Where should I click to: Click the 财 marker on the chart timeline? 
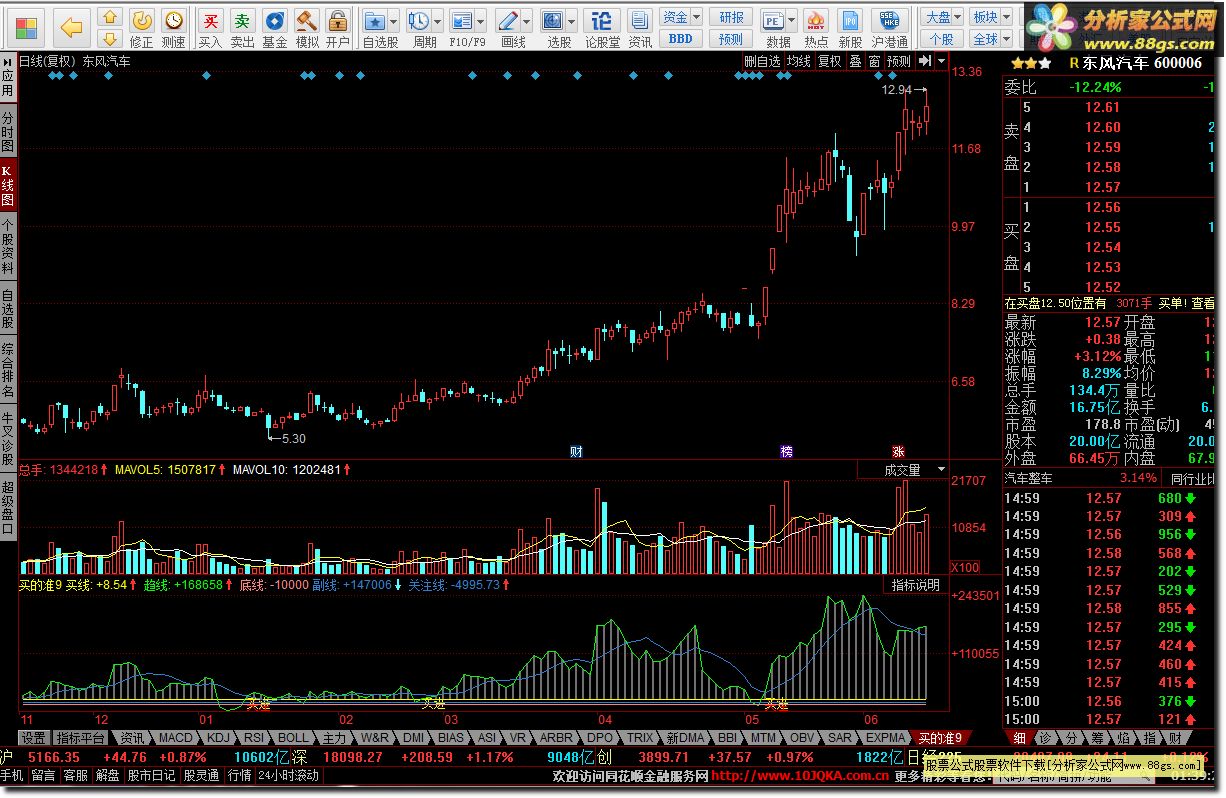(x=576, y=451)
